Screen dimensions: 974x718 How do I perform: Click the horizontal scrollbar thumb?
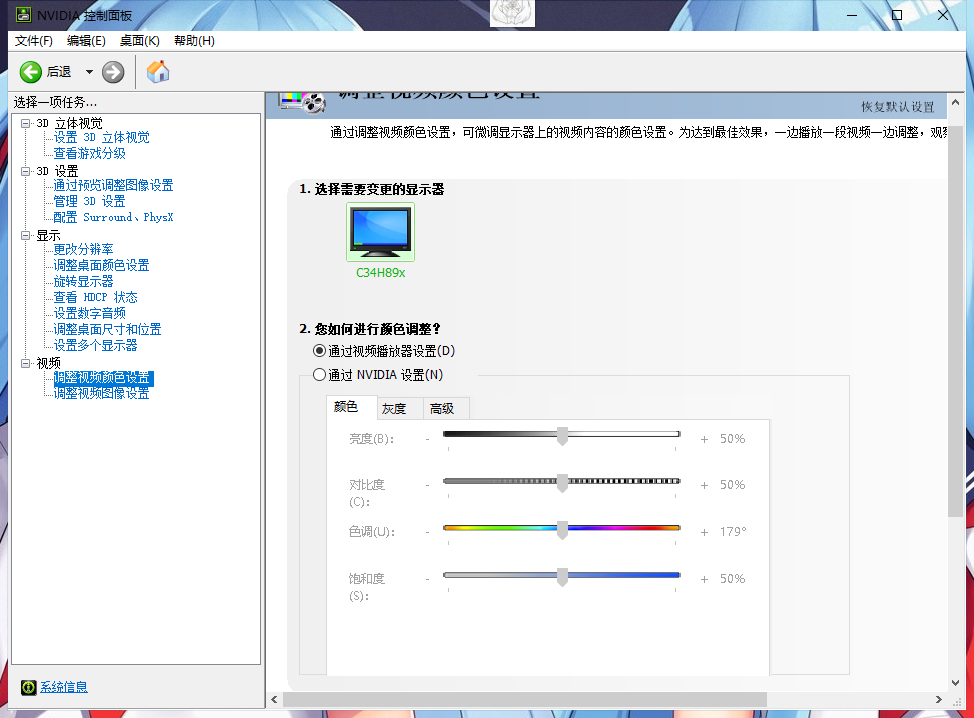pos(525,699)
